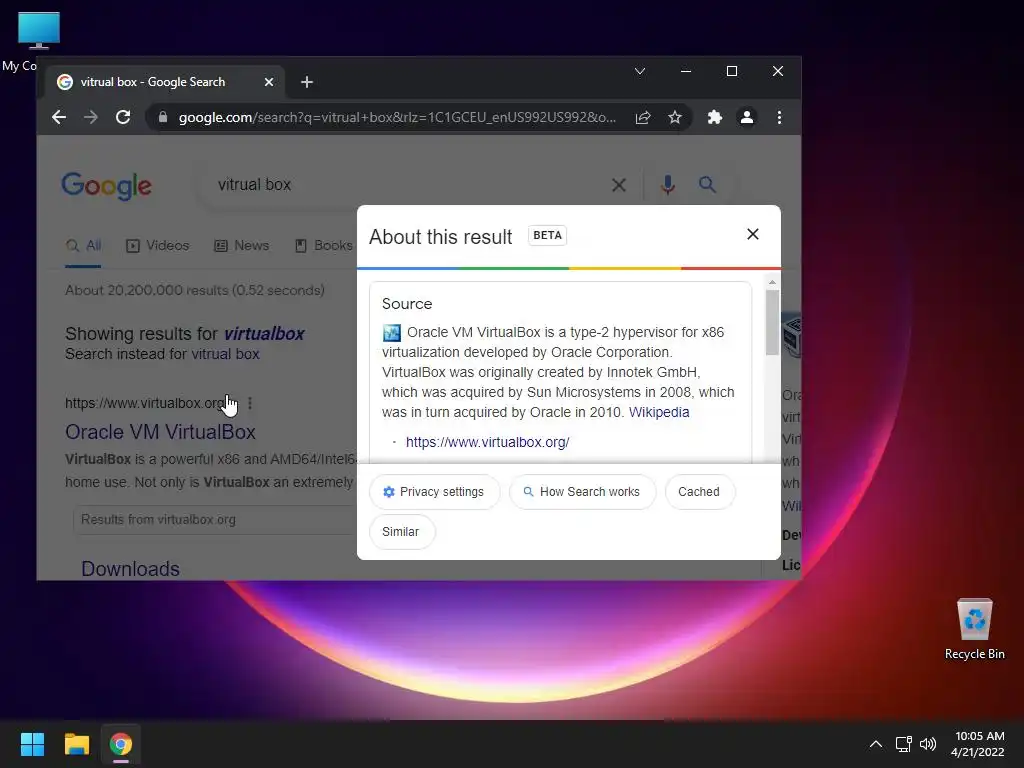
Task: Bookmark this page with the star icon
Action: point(675,118)
